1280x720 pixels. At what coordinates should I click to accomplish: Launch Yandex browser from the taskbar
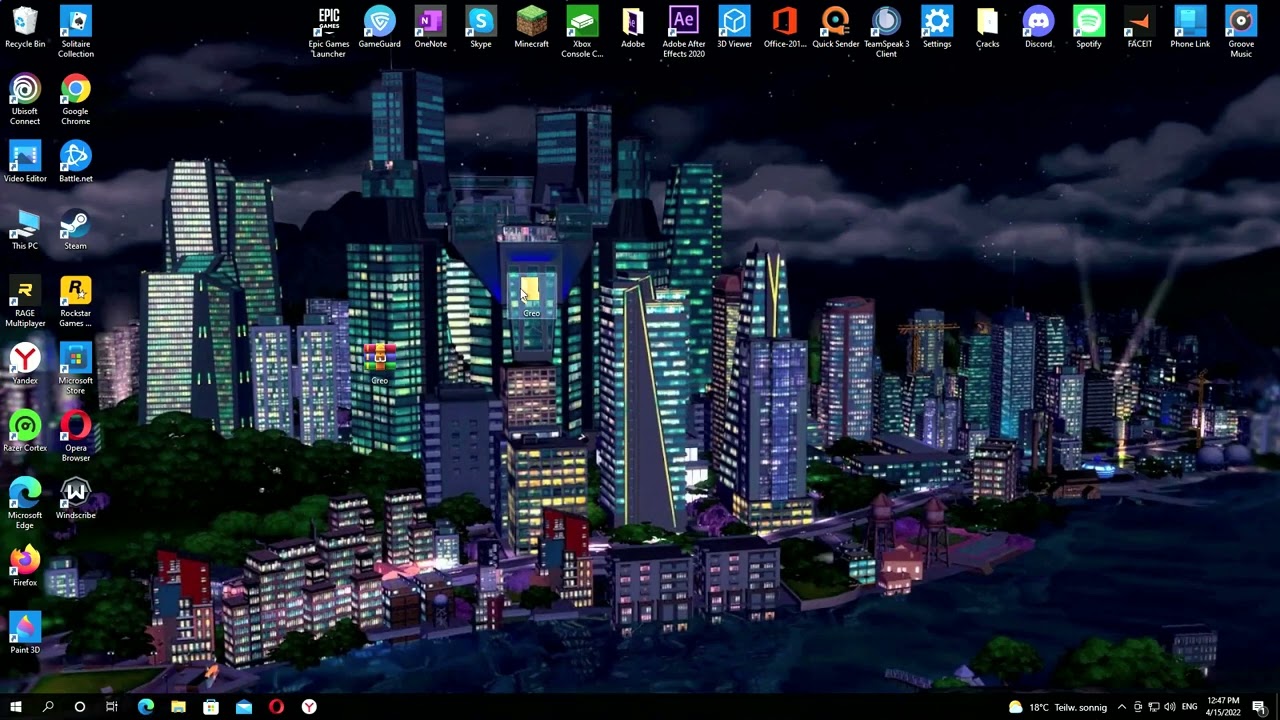click(309, 707)
